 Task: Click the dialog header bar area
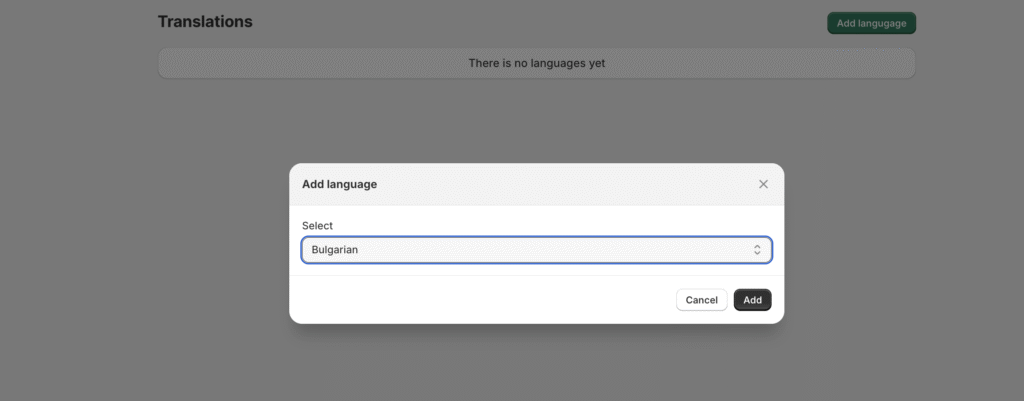click(x=536, y=184)
